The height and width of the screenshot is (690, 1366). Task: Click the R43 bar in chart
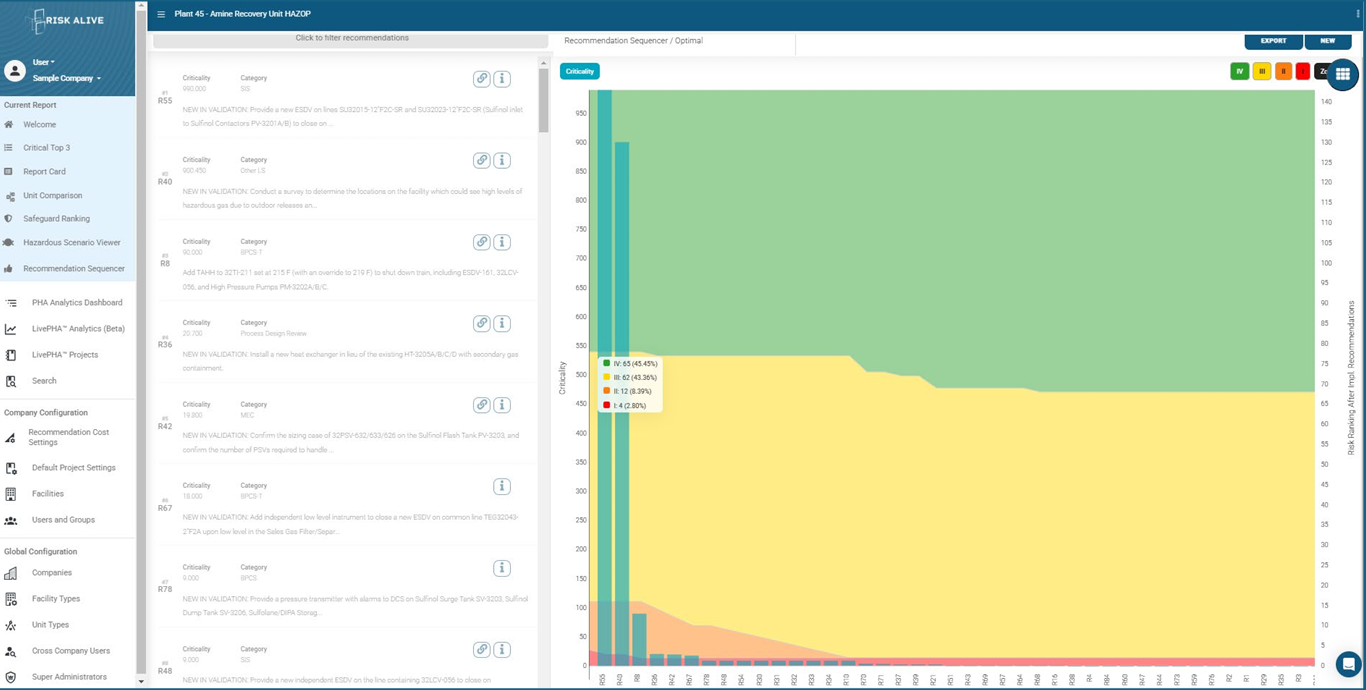[621, 404]
